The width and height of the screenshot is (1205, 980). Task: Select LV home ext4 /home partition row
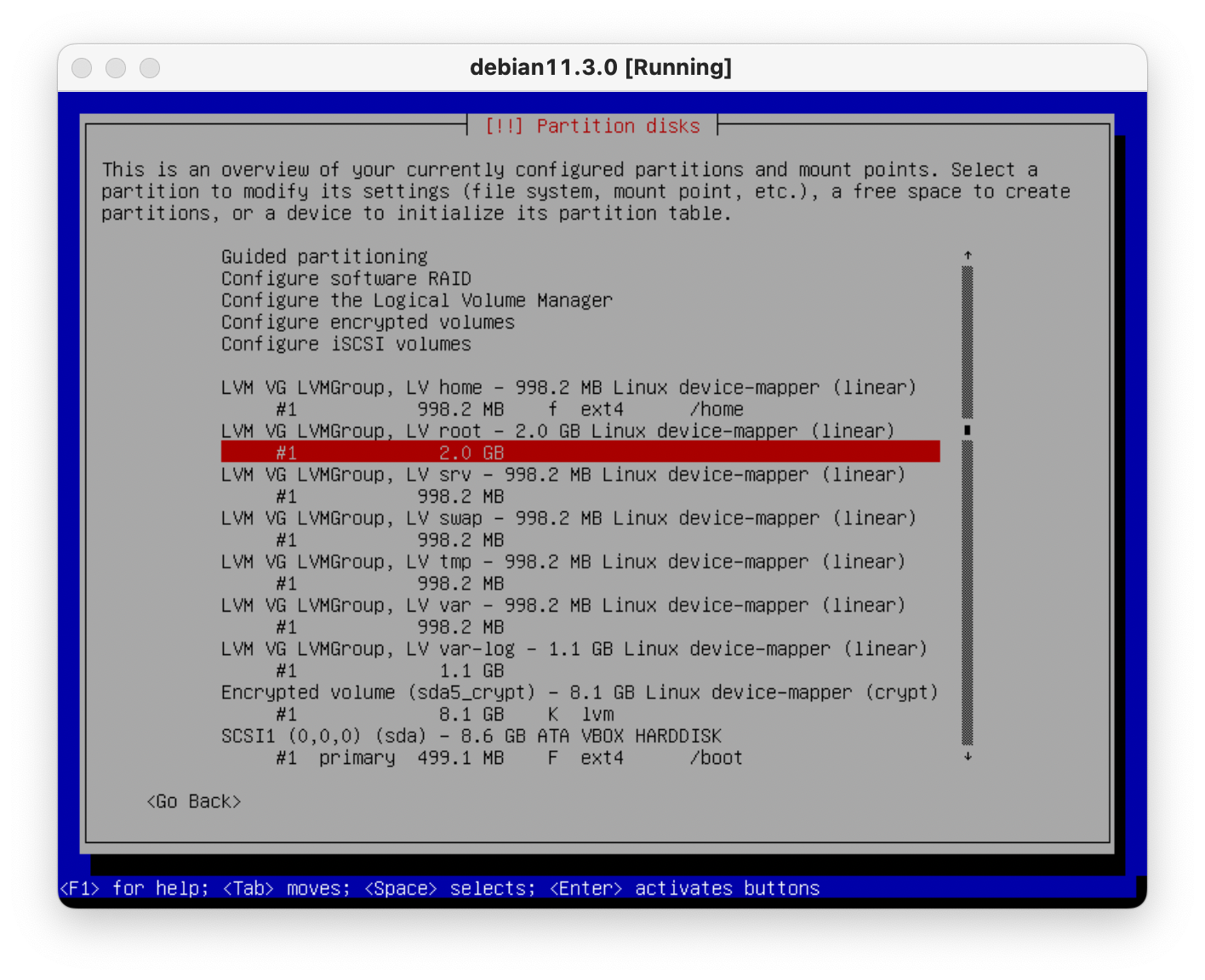(x=509, y=409)
